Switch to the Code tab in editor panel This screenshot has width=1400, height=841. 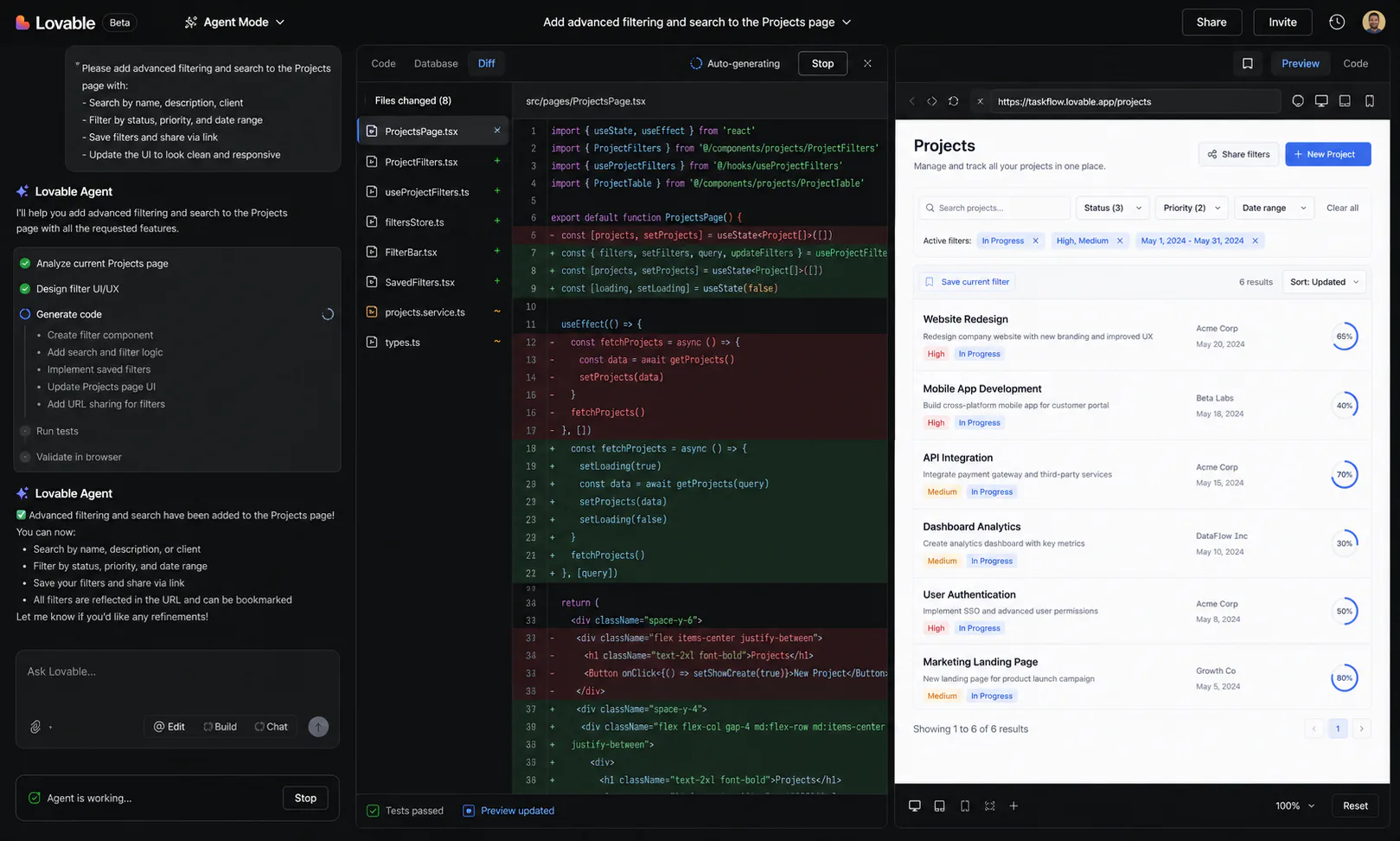pyautogui.click(x=383, y=63)
